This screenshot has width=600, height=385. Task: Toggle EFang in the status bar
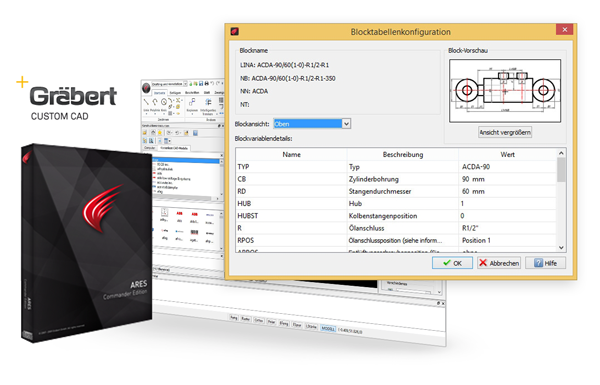point(284,323)
